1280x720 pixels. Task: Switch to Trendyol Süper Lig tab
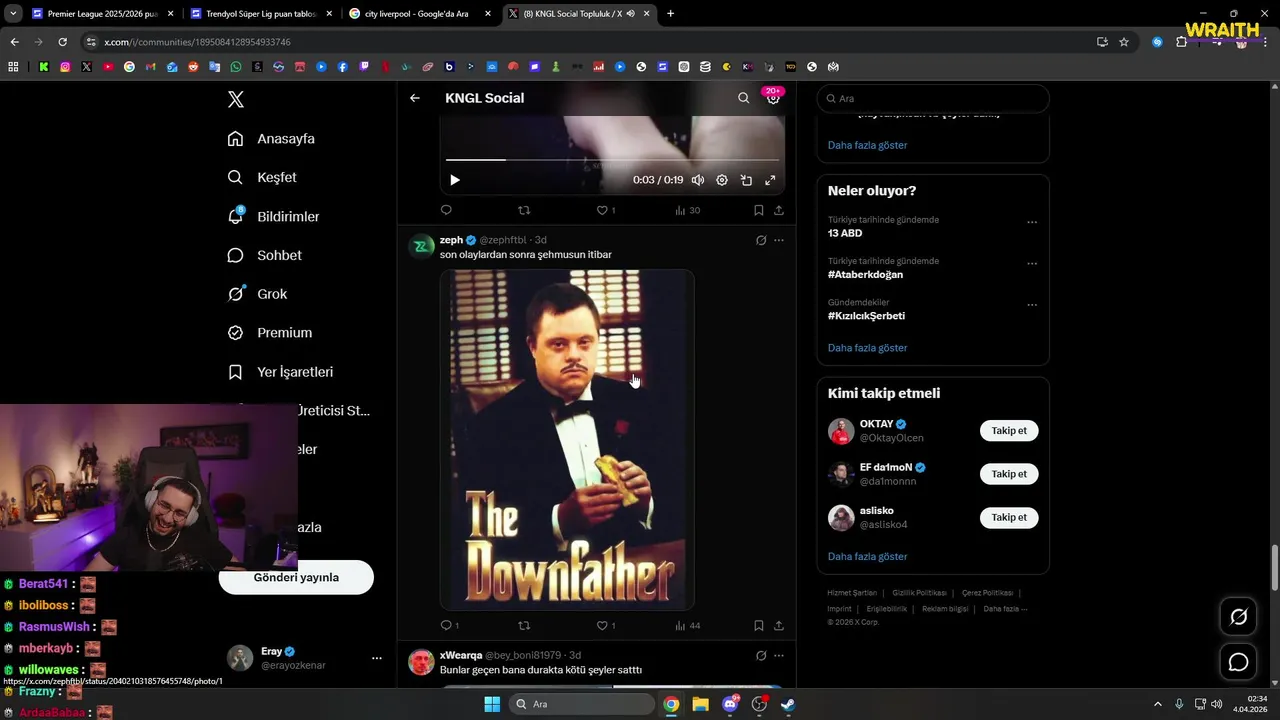260,14
